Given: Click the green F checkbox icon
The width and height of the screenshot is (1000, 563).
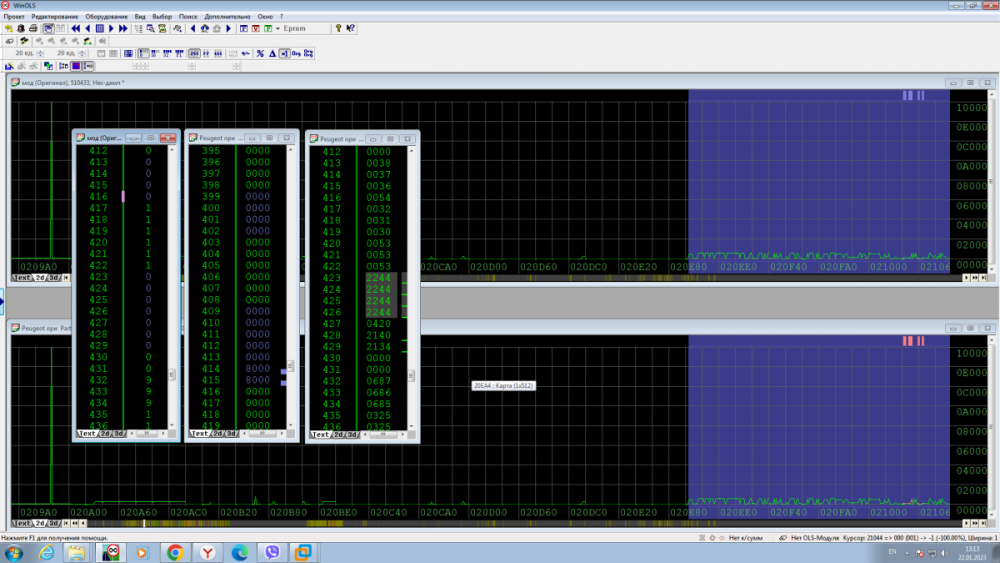Looking at the screenshot, I should coord(268,28).
